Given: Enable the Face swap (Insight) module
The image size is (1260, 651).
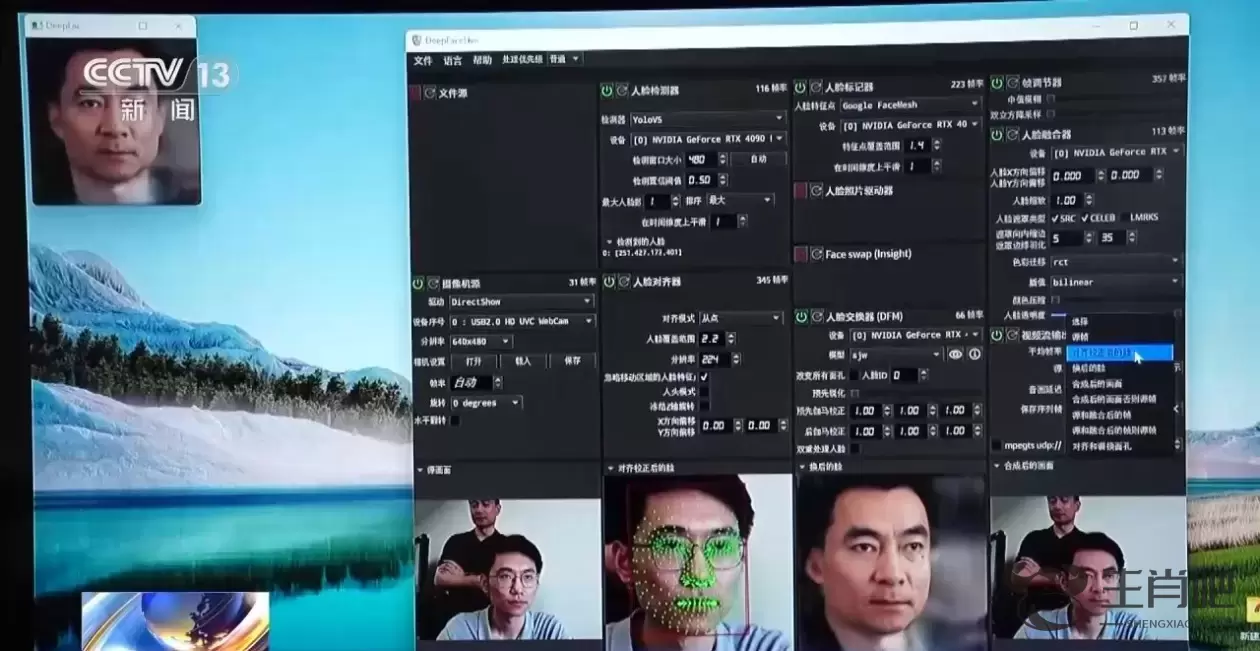Looking at the screenshot, I should 801,254.
